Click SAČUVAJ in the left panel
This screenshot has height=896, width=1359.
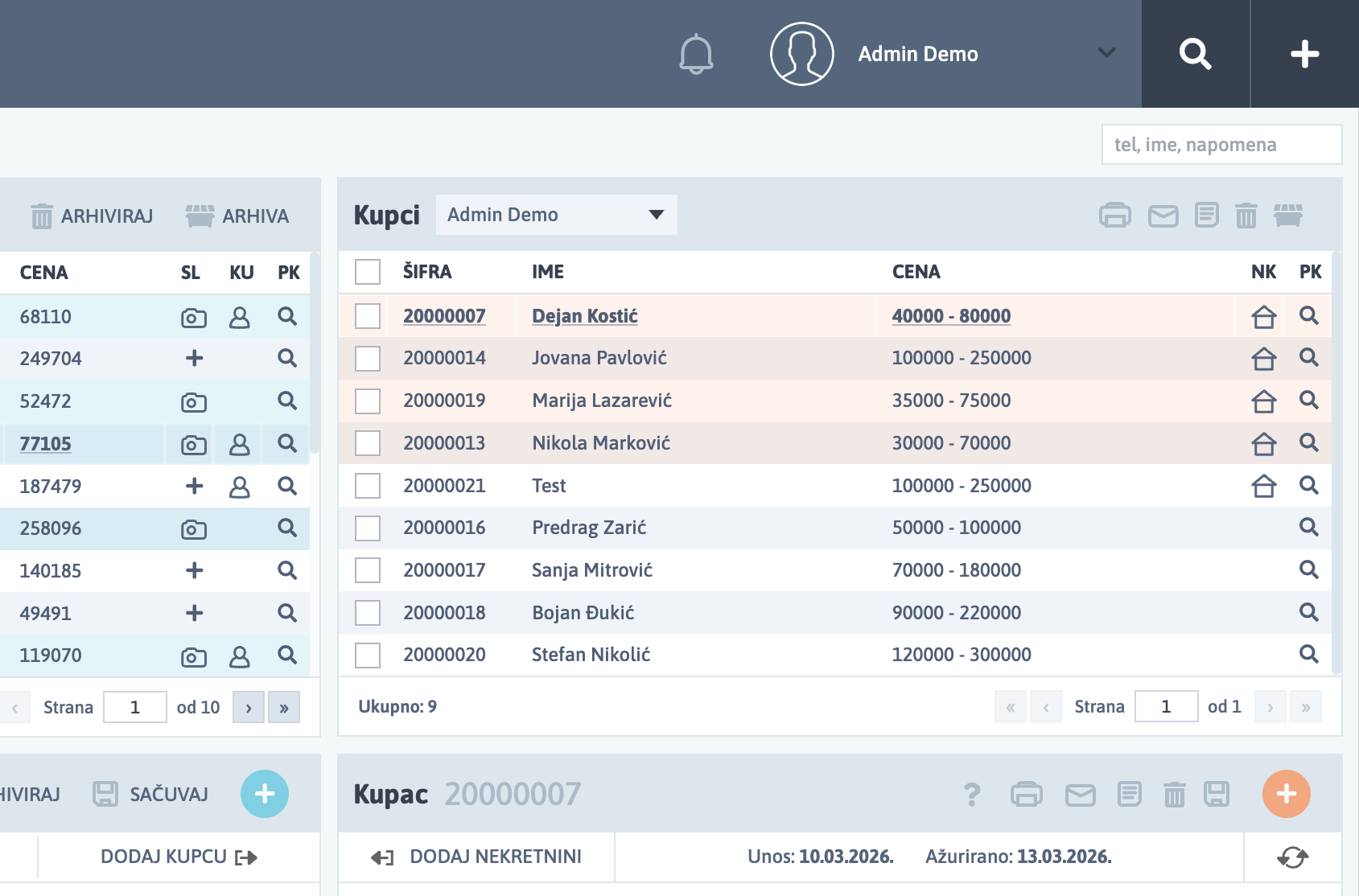click(x=150, y=794)
